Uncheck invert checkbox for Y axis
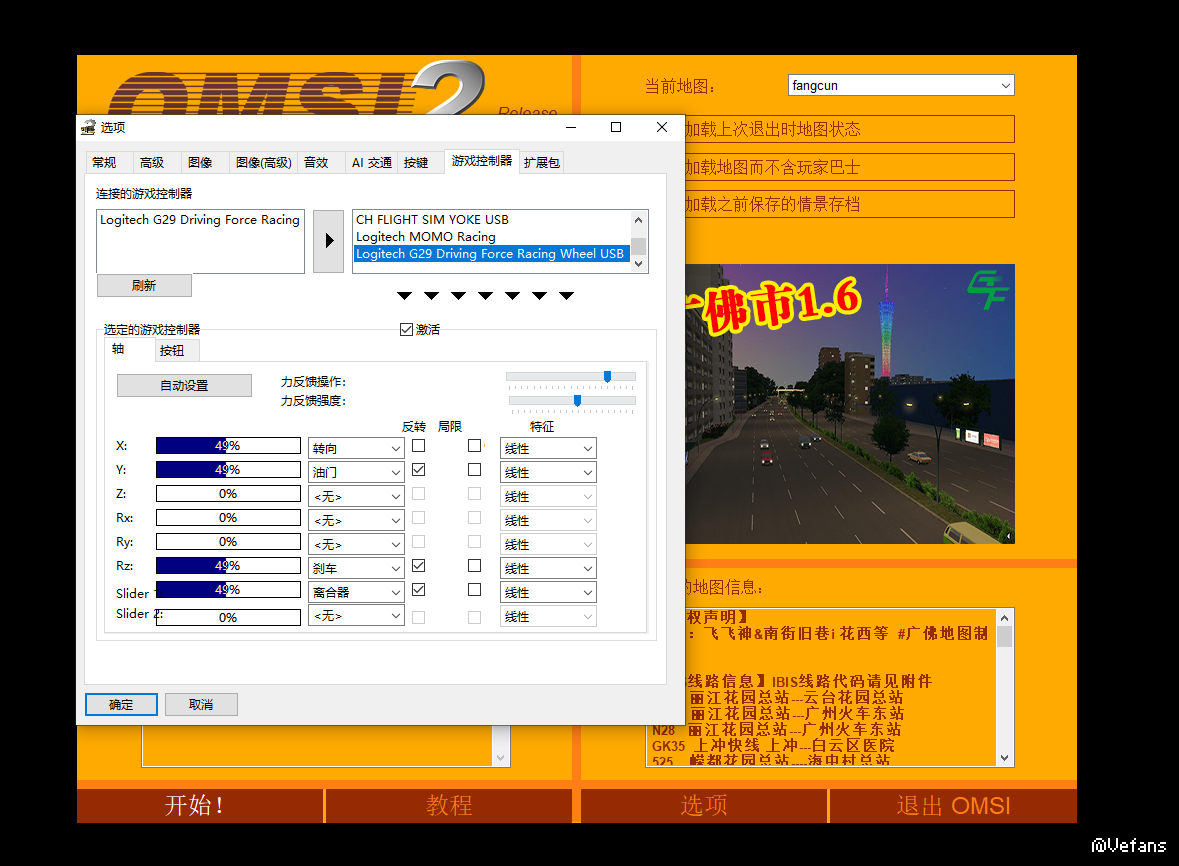The width and height of the screenshot is (1179, 866). (419, 470)
